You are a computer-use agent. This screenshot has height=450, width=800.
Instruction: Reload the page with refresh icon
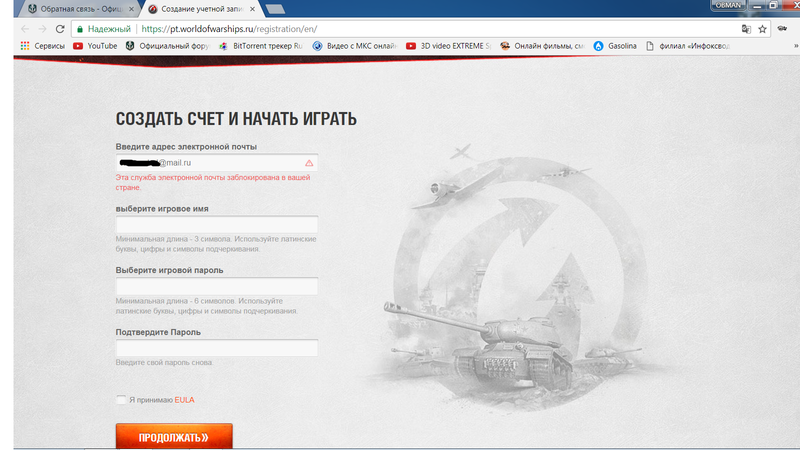[x=60, y=29]
